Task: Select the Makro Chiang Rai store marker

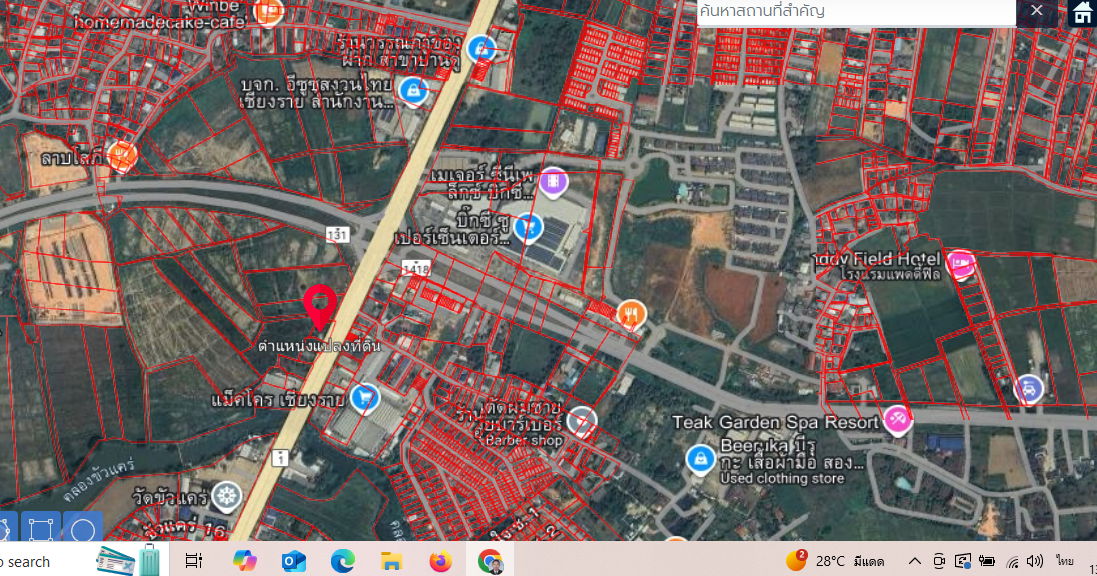Action: (367, 396)
